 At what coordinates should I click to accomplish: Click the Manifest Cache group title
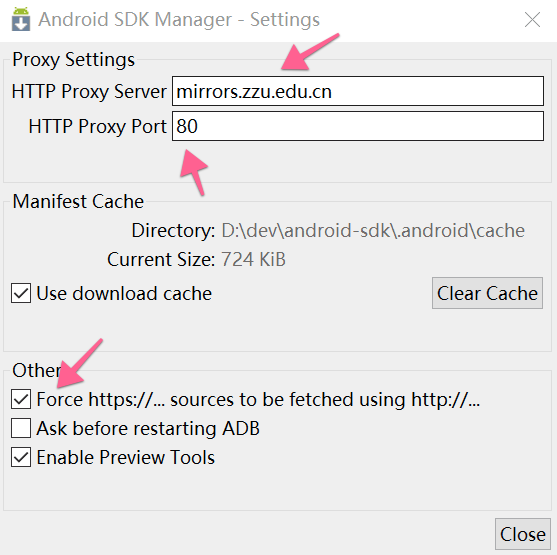[78, 201]
